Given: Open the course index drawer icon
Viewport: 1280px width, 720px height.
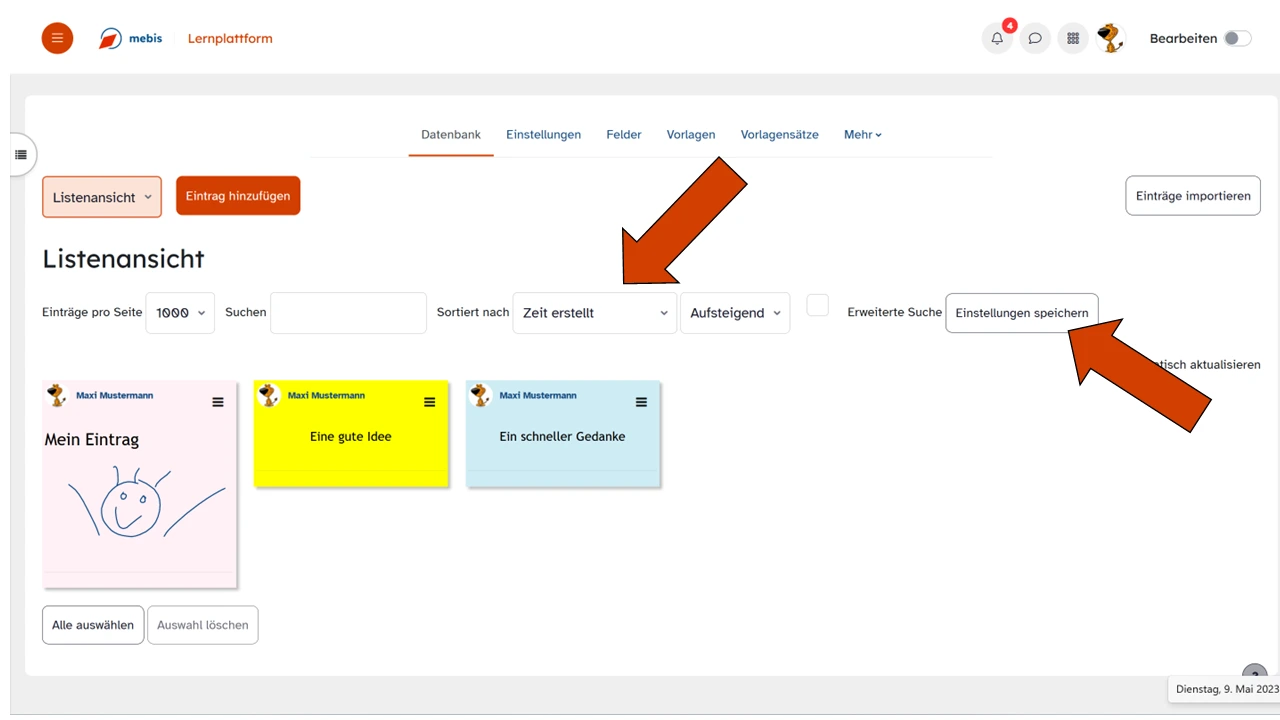Looking at the screenshot, I should (x=21, y=155).
